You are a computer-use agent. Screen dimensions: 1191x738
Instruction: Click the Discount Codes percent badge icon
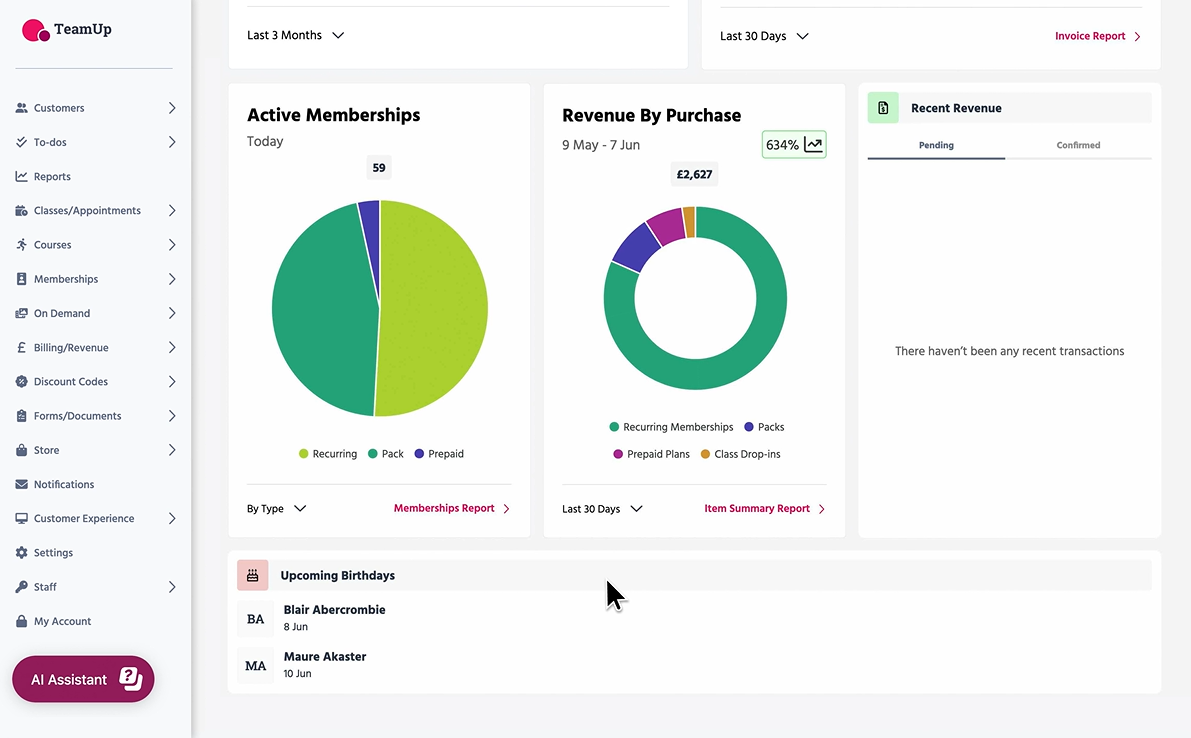21,381
